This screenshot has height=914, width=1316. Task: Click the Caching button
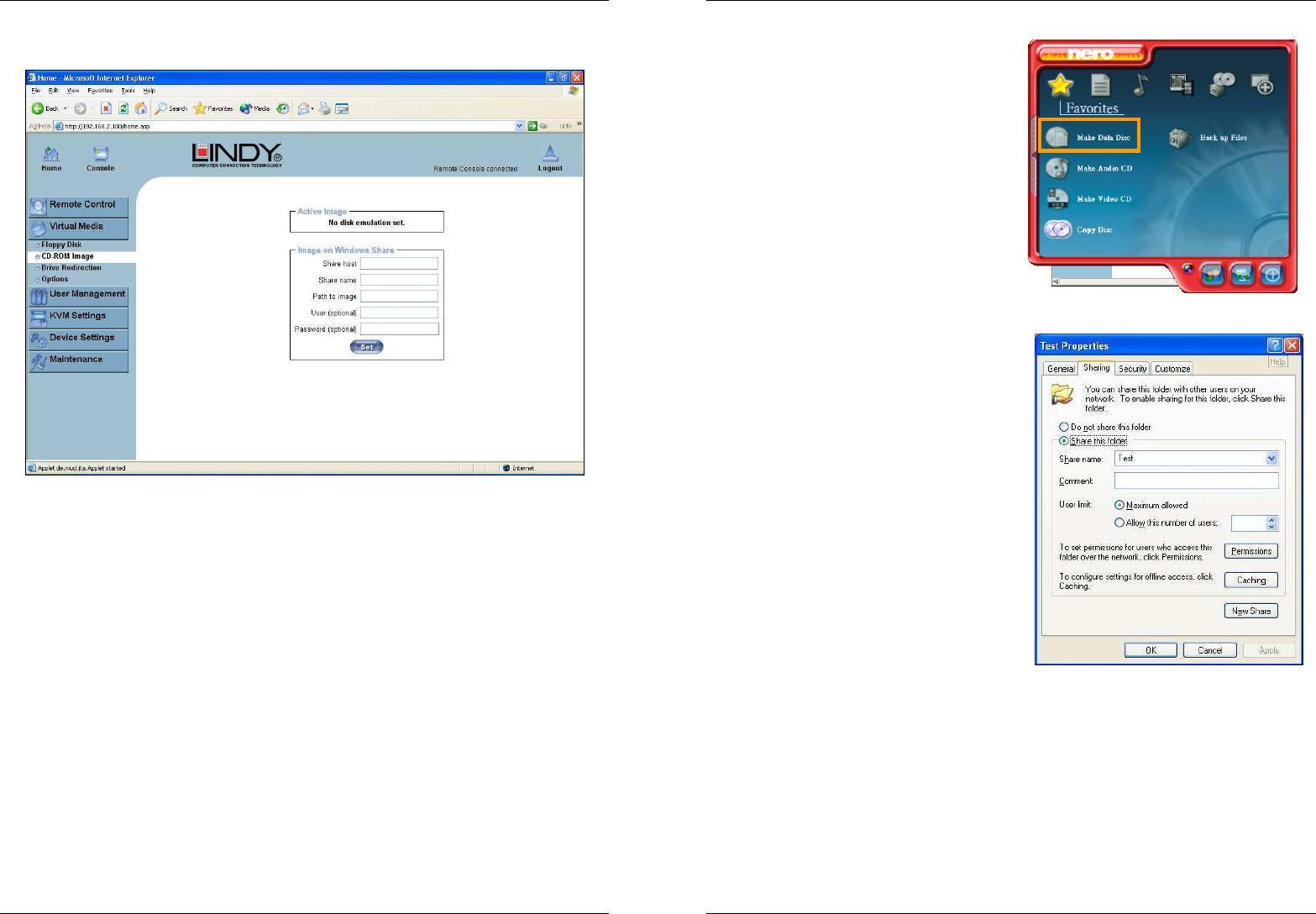(1251, 580)
